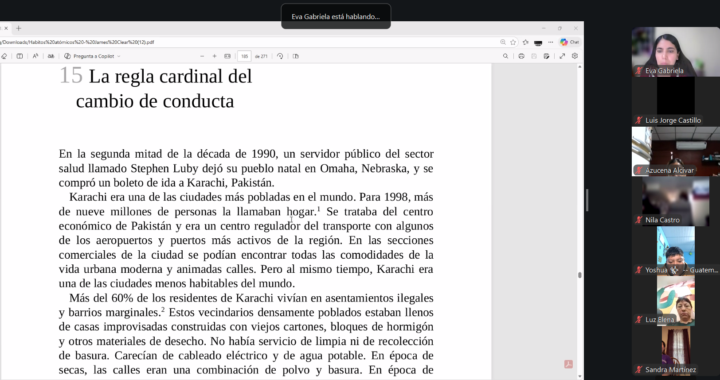Image resolution: width=720 pixels, height=380 pixels.
Task: Activate the read aloud tool
Action: click(51, 56)
